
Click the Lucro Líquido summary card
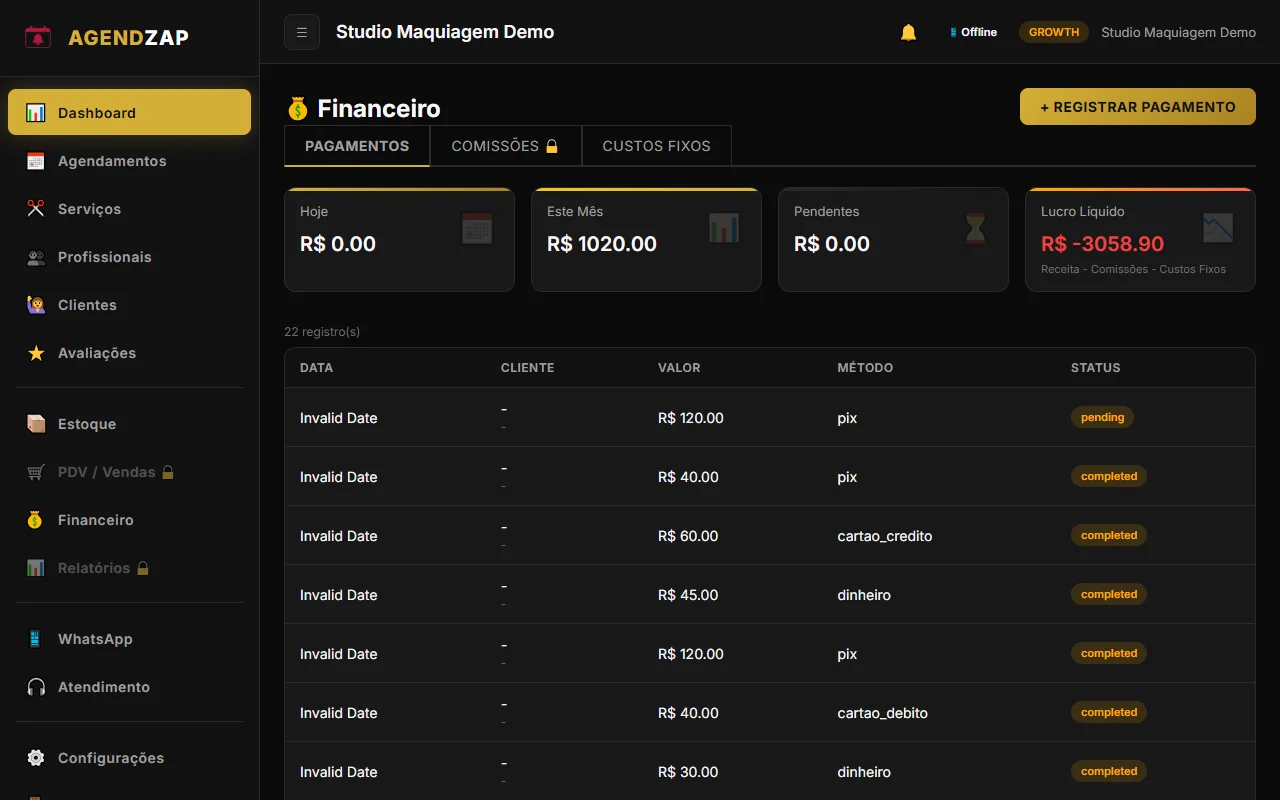[x=1140, y=240]
